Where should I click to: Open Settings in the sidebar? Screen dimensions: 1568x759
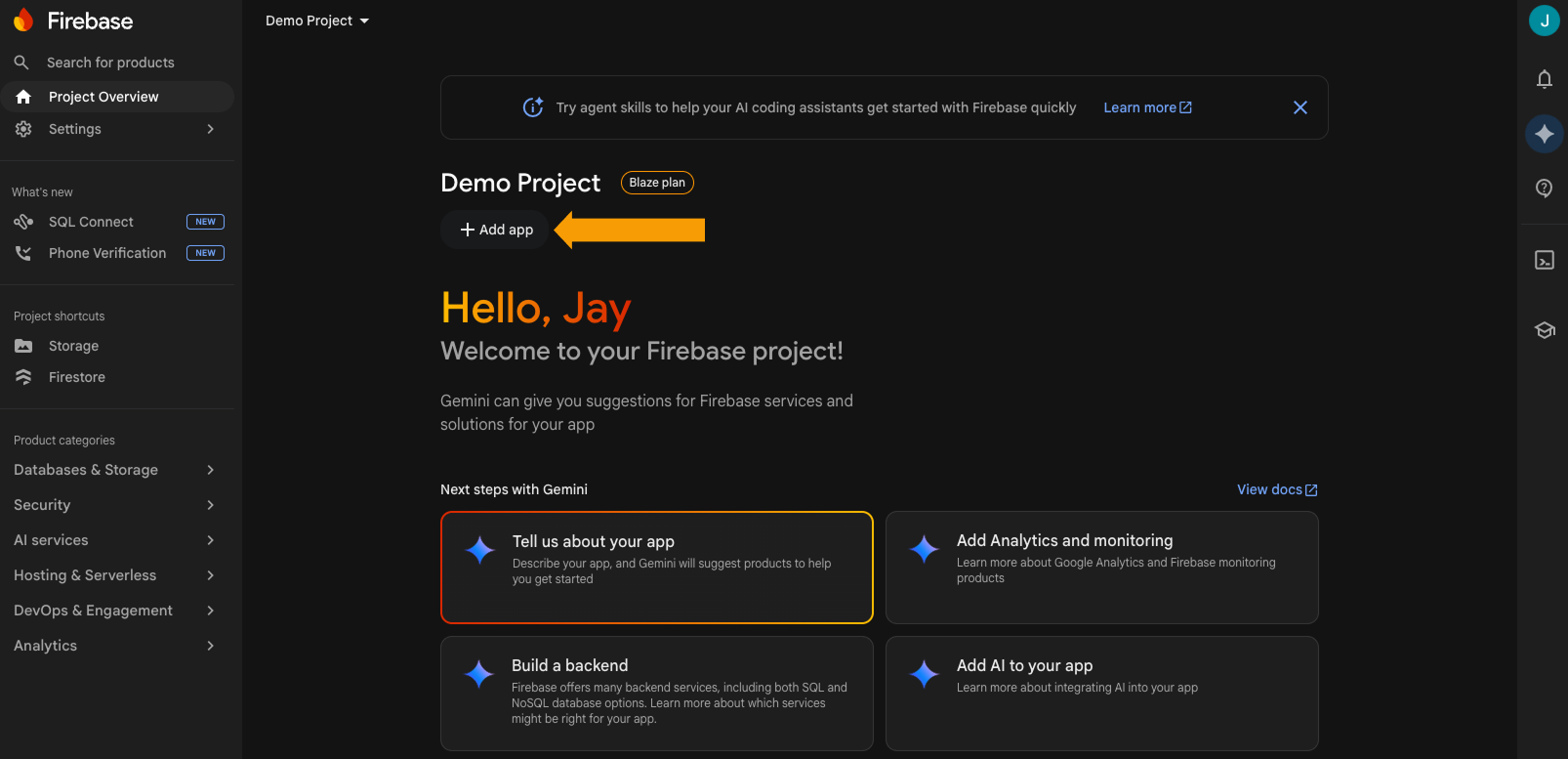(117, 129)
